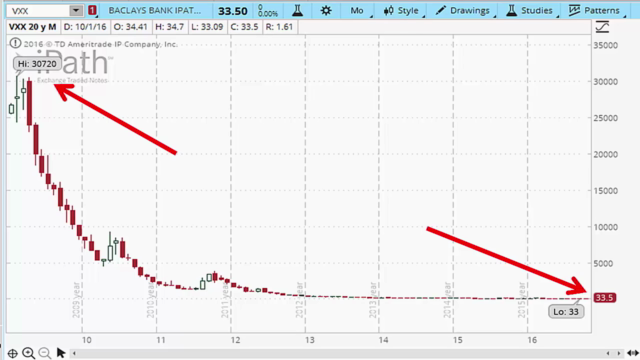Image resolution: width=640 pixels, height=360 pixels.
Task: Click the scroll right arrow near bottom right corner
Action: (x=619, y=353)
